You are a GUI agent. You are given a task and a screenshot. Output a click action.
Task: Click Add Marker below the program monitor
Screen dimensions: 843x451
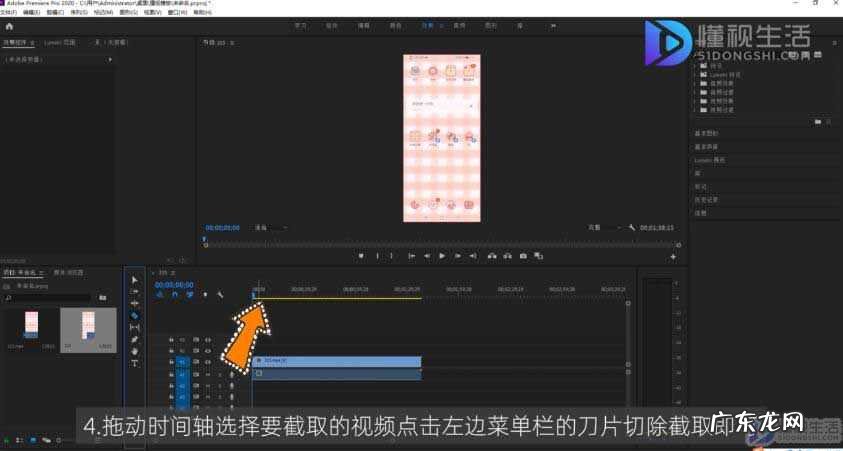[x=361, y=256]
